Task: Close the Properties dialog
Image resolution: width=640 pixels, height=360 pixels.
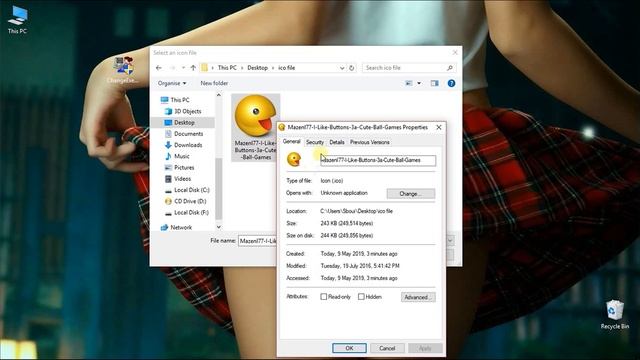Action: [x=439, y=127]
